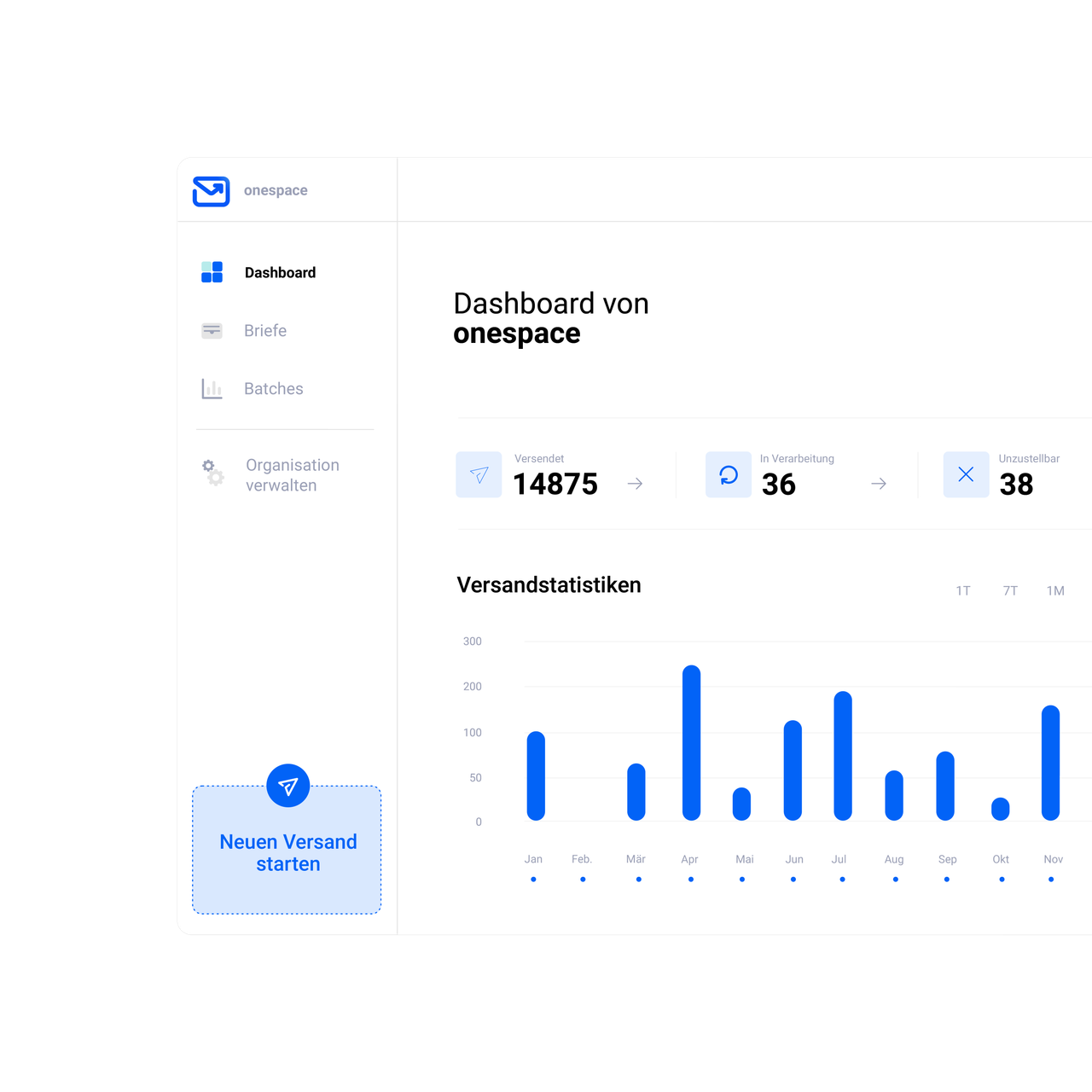
Task: Click the Batches bar-chart icon
Action: 212,388
